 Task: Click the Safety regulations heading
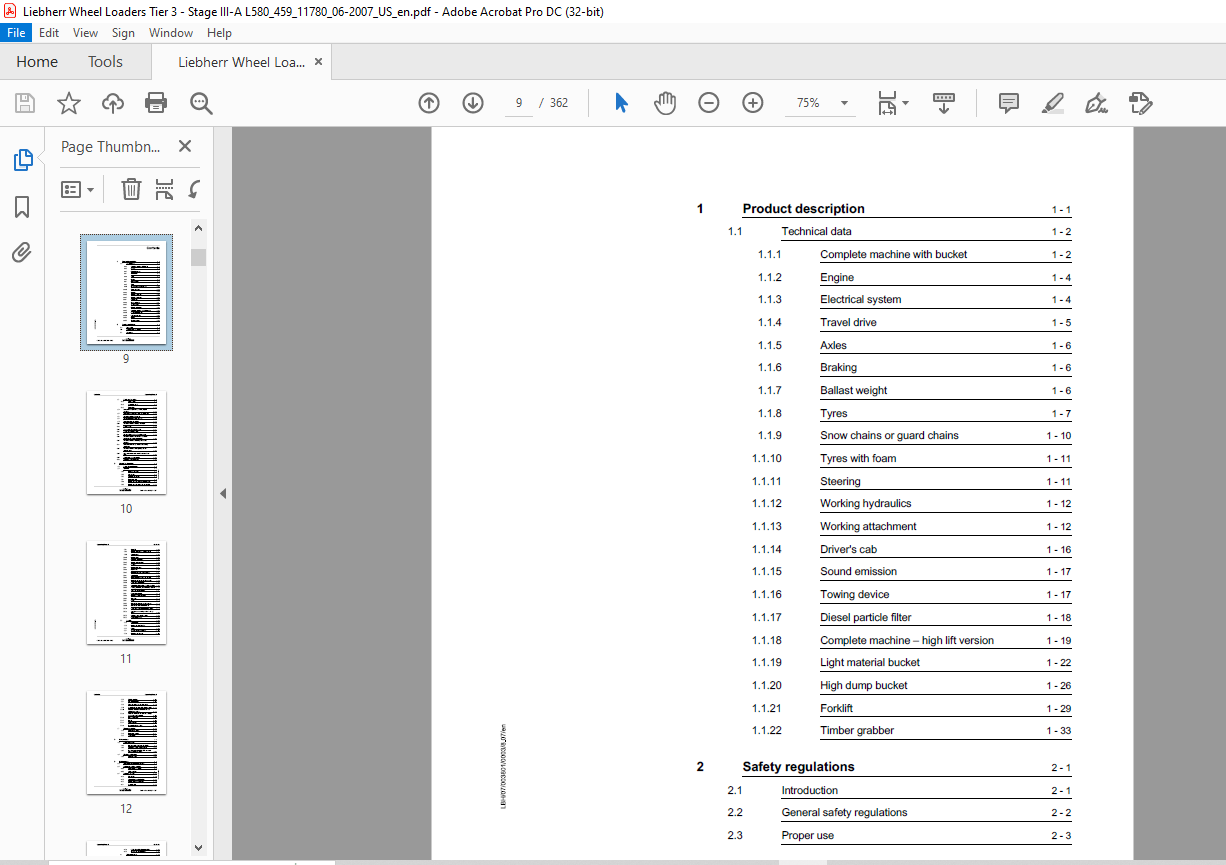[x=798, y=767]
